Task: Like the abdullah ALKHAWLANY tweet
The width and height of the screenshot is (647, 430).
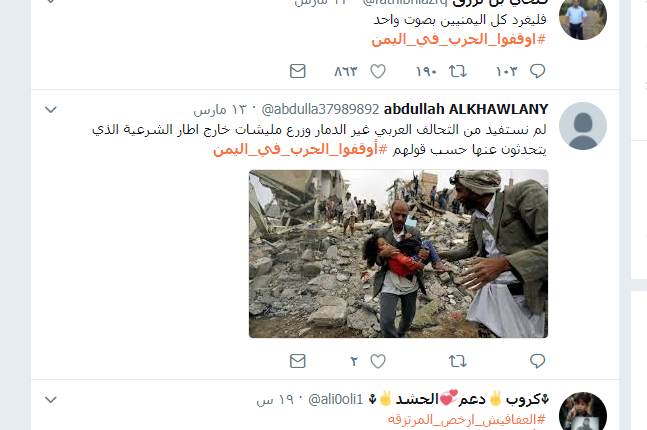Action: (x=378, y=361)
